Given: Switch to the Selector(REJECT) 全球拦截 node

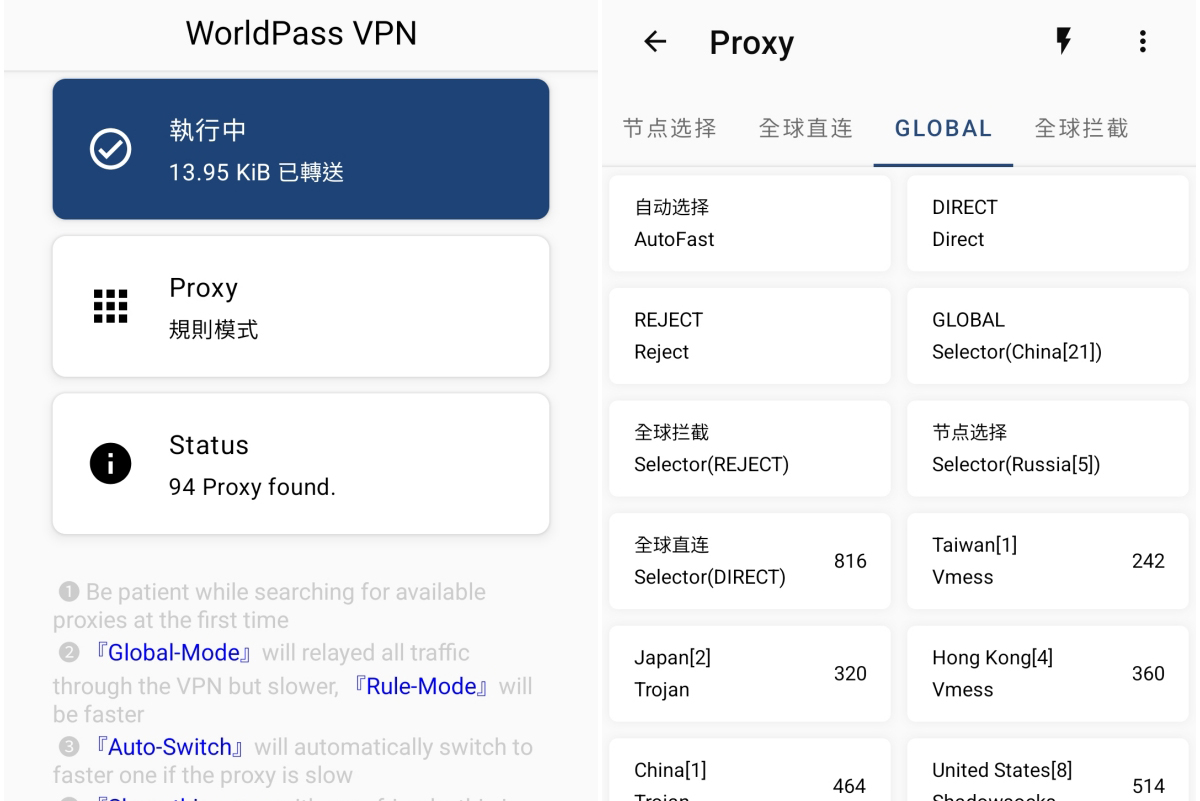Looking at the screenshot, I should tap(749, 448).
